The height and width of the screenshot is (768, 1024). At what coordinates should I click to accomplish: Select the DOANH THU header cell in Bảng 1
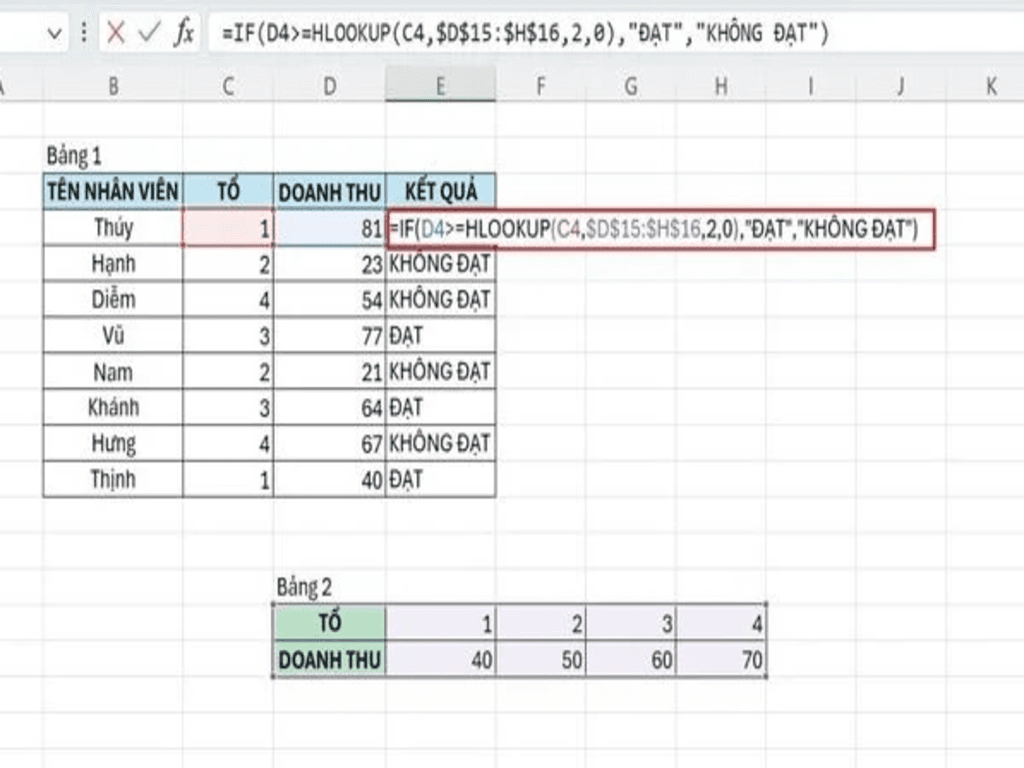(329, 191)
